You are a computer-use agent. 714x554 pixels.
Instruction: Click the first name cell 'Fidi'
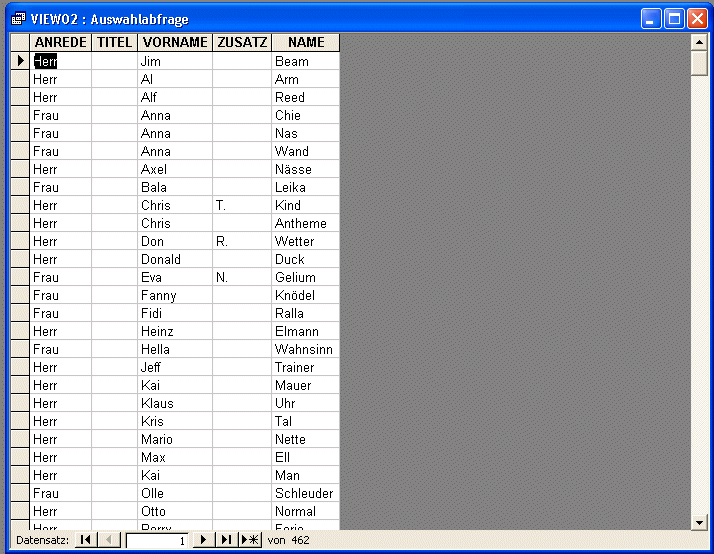pos(175,313)
